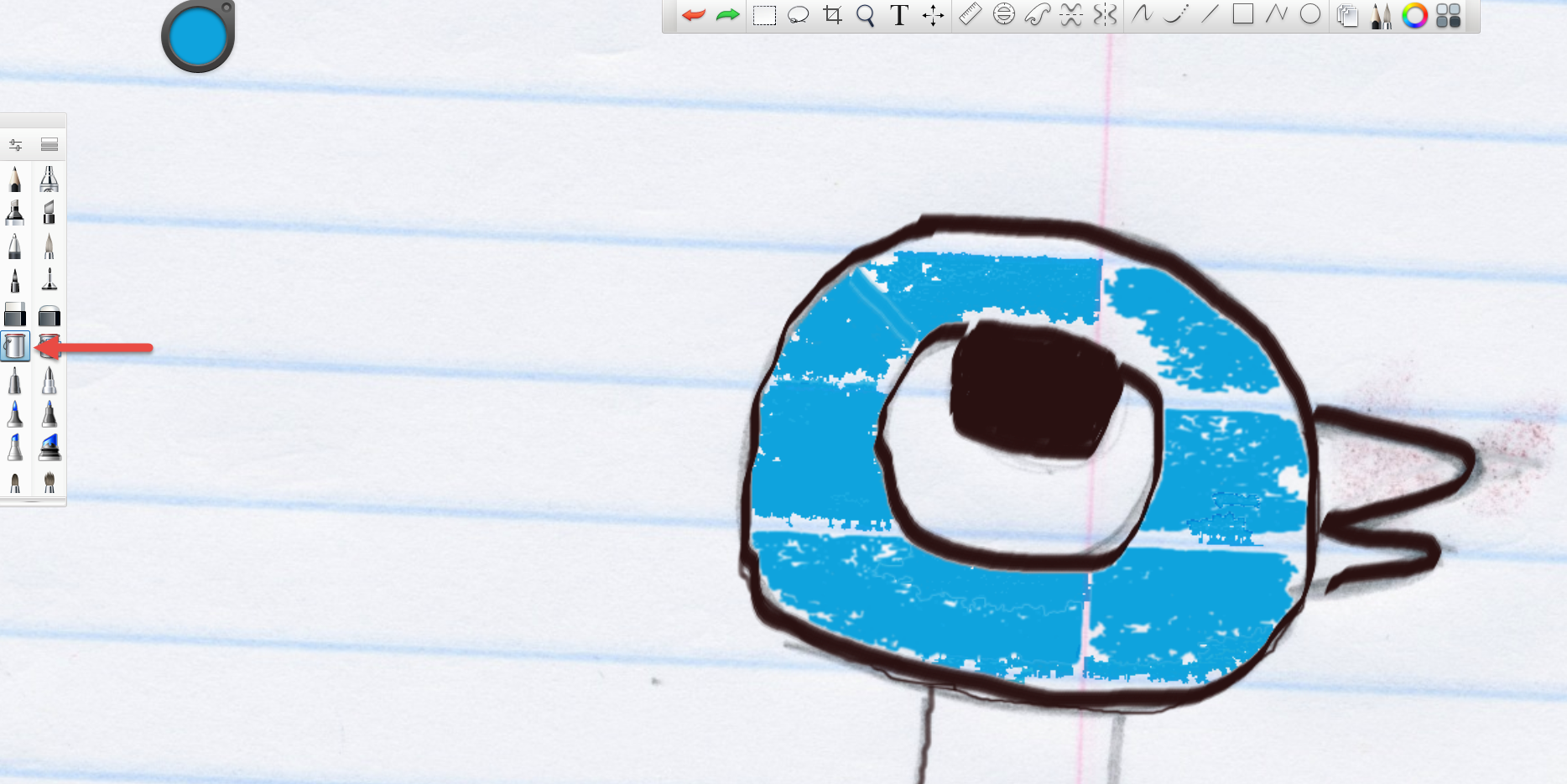
Task: Toggle the Ruler guide
Action: (971, 15)
